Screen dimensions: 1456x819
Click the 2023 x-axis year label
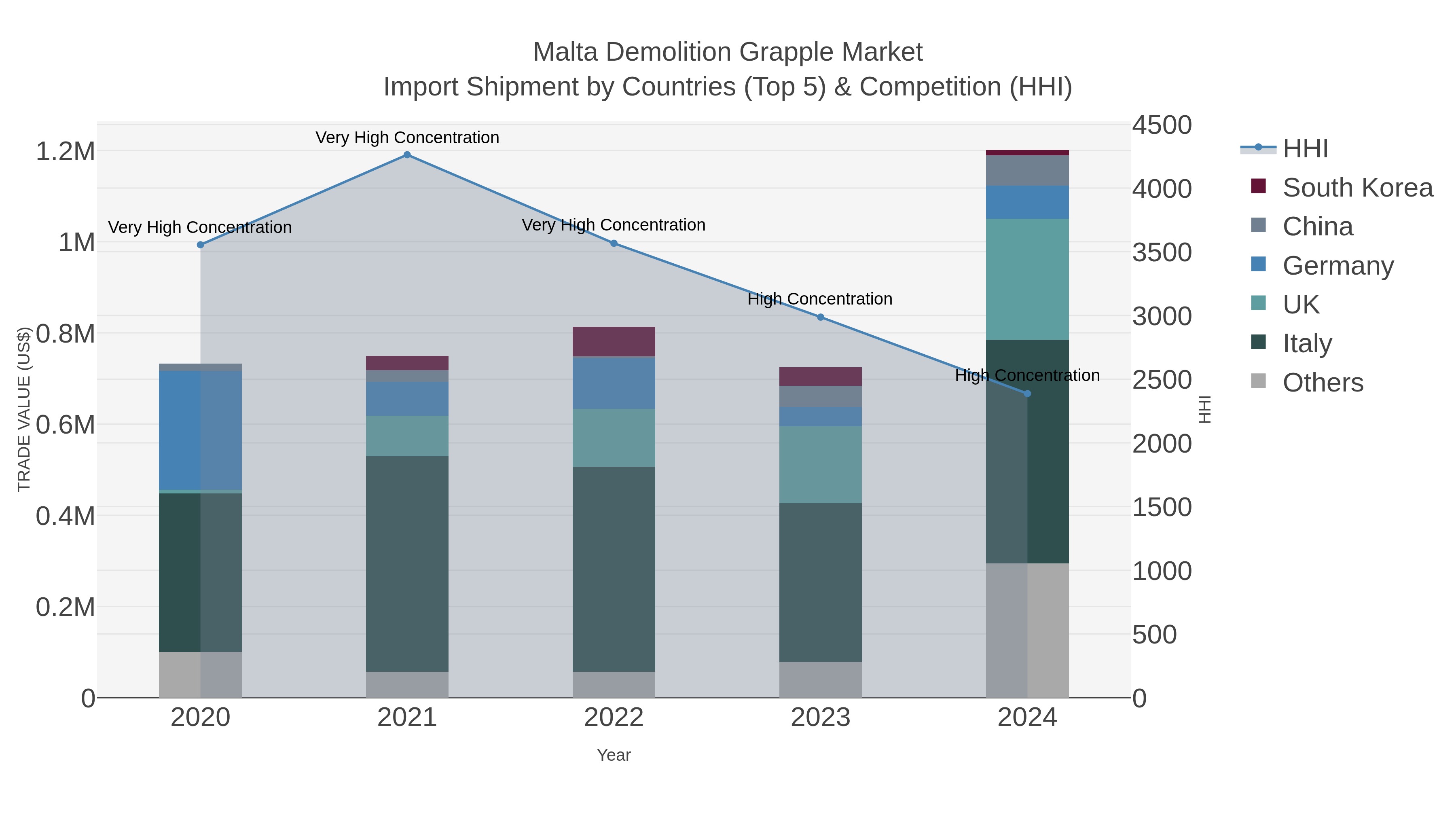pyautogui.click(x=821, y=718)
